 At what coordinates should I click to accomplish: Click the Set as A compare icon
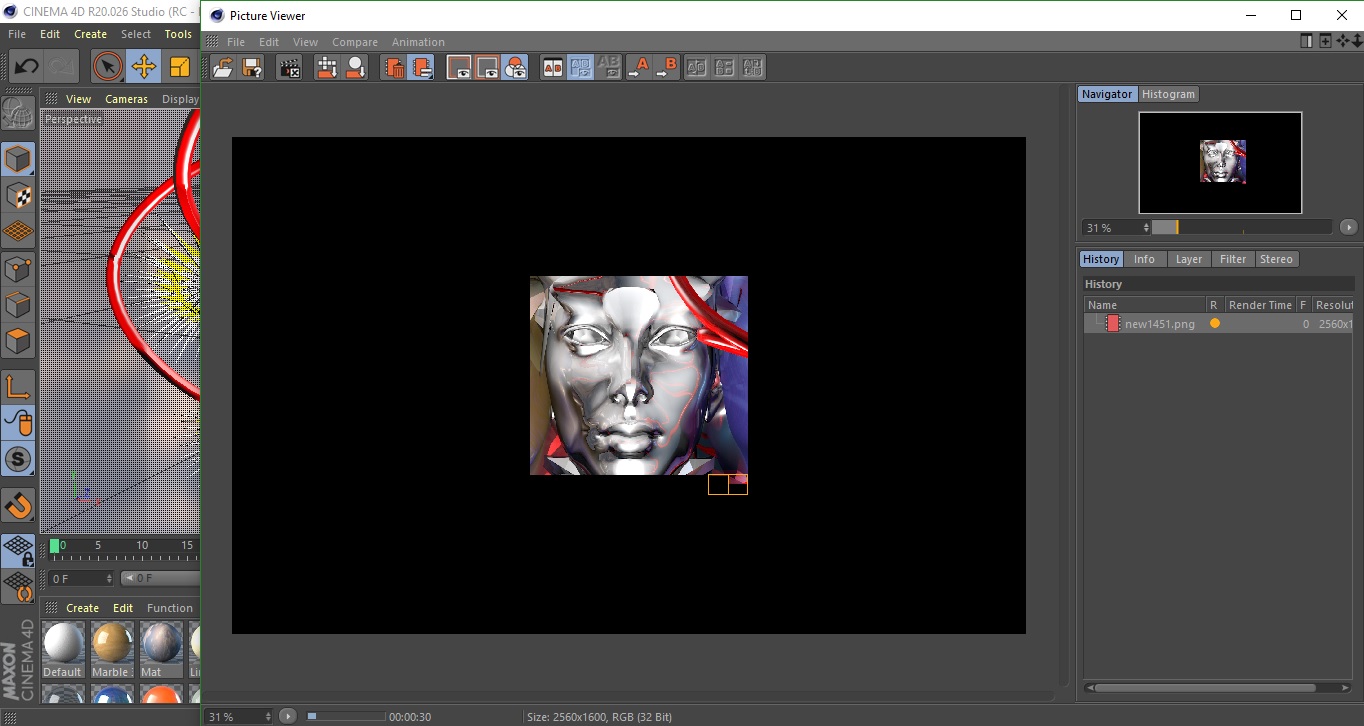point(638,68)
